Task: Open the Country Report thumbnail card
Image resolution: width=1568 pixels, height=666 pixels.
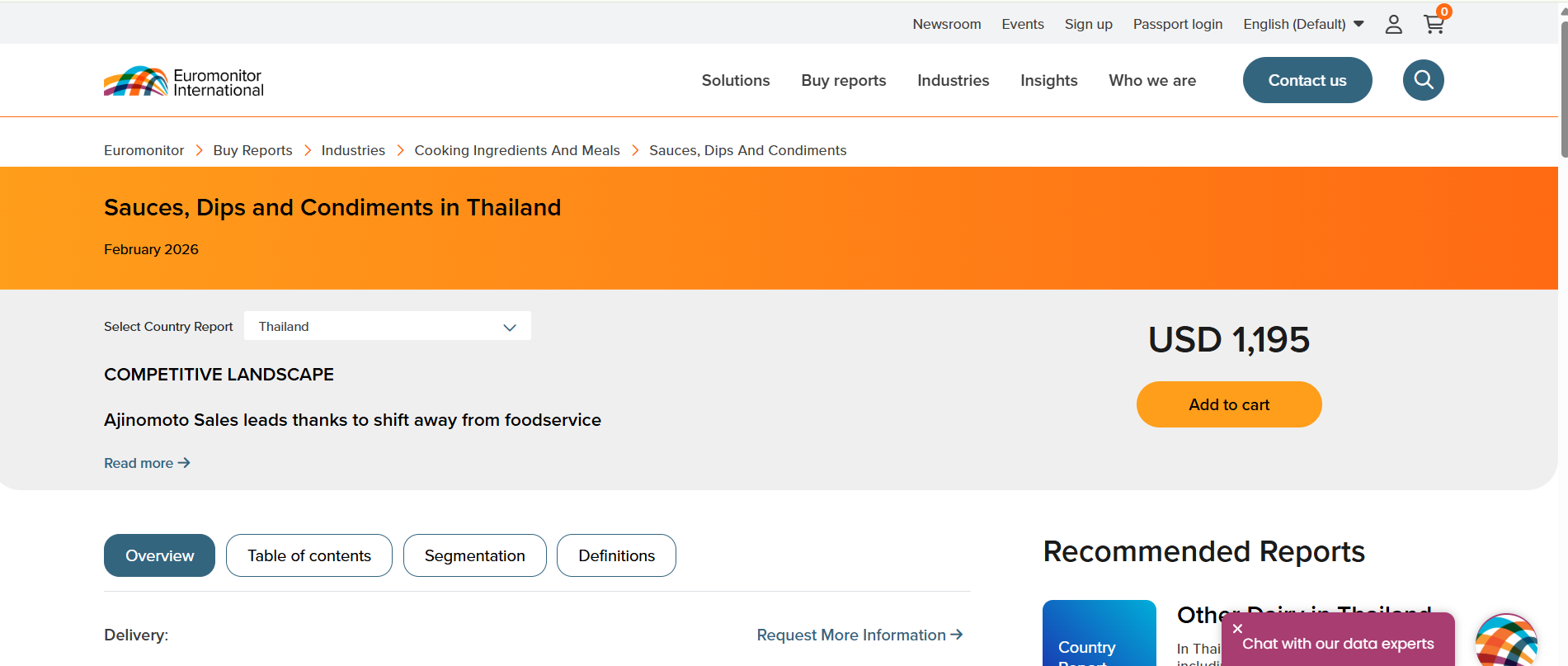Action: point(1099,633)
